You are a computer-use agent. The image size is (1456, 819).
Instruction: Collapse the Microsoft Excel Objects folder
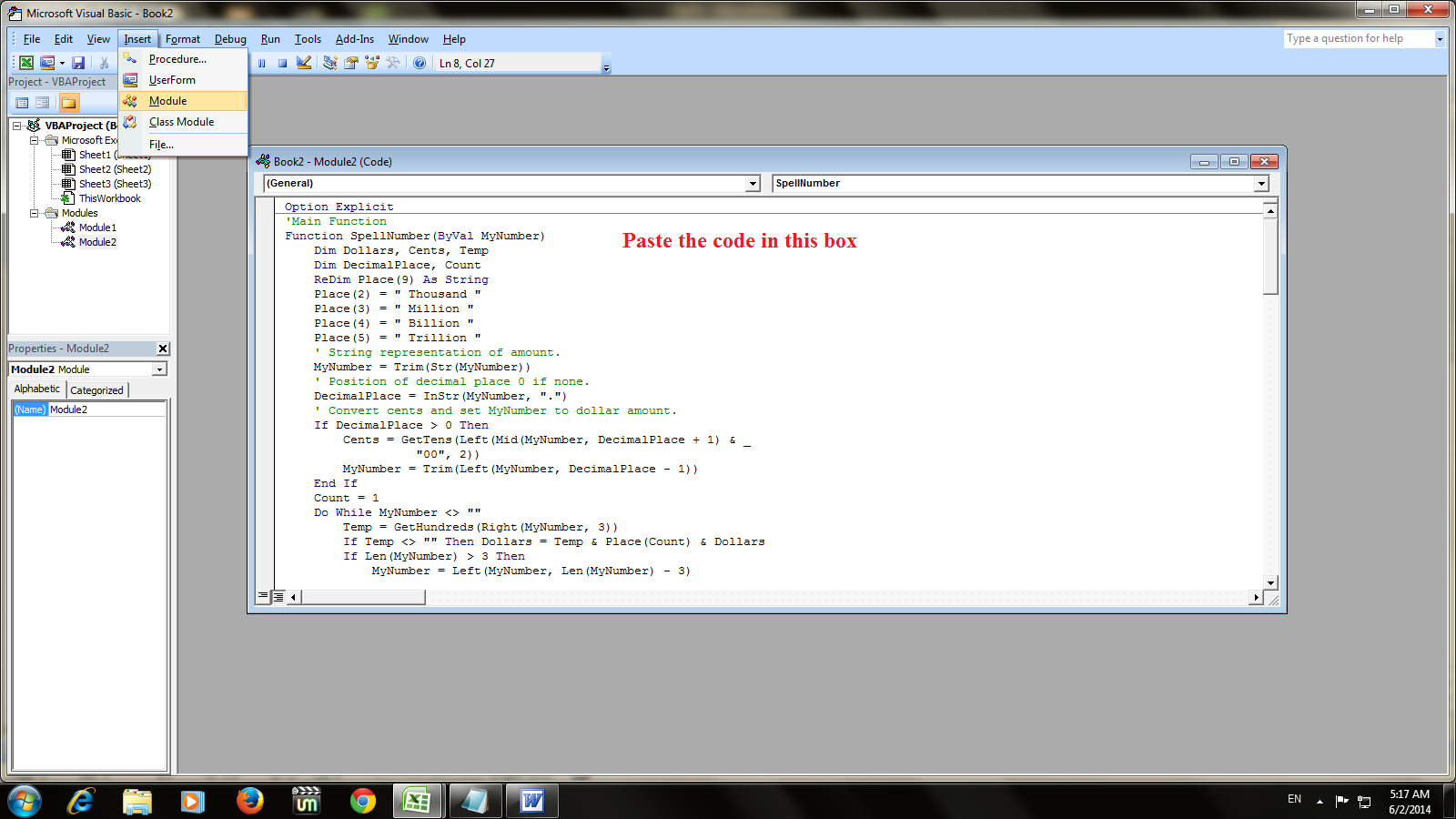tap(34, 140)
